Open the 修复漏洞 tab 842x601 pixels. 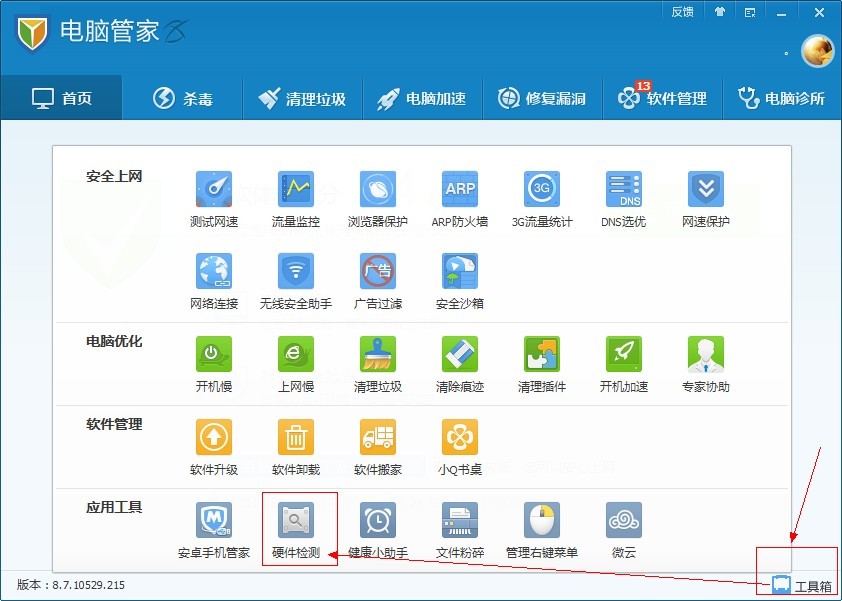tap(543, 98)
